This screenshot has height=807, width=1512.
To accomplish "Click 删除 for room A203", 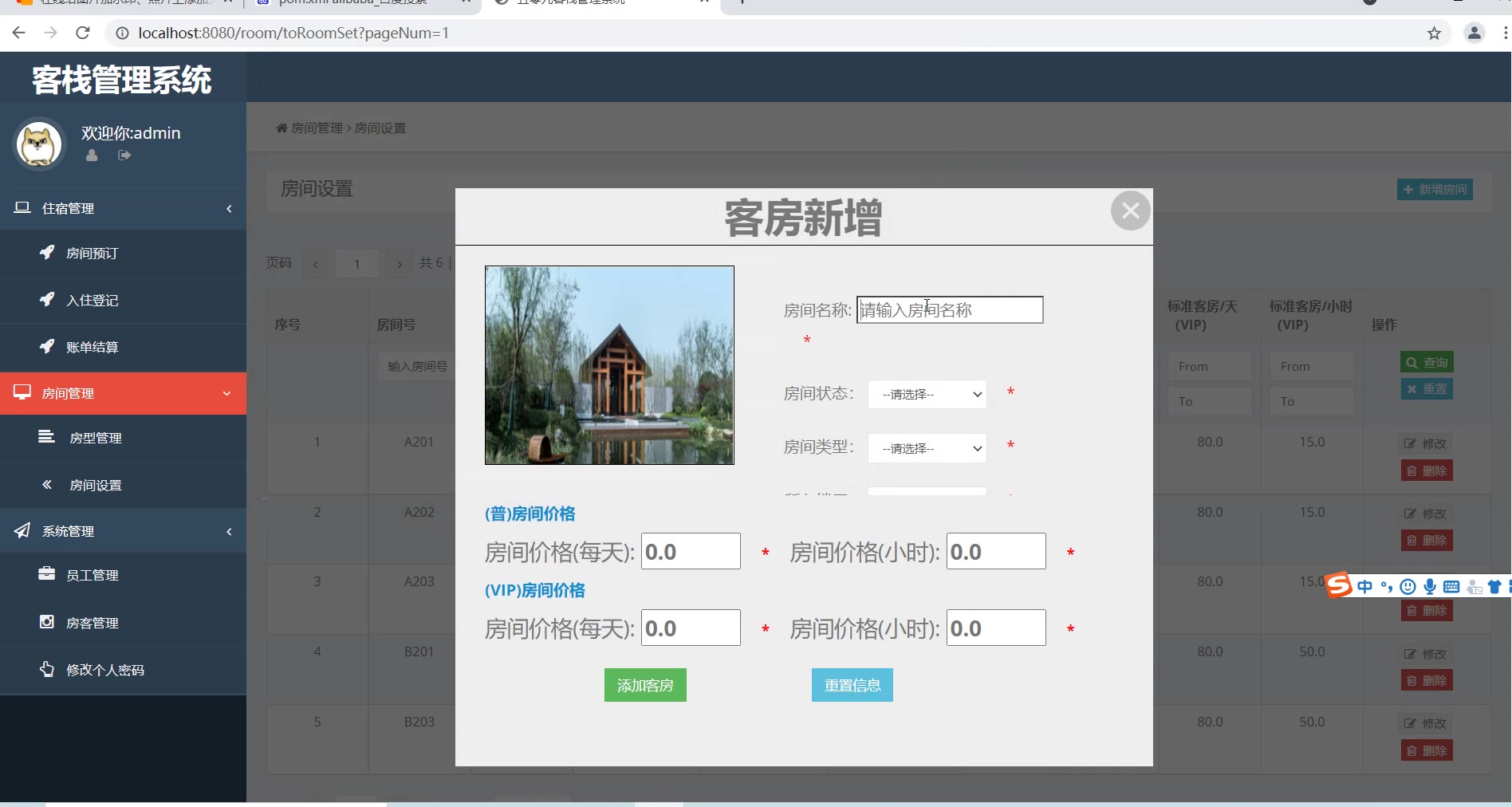I will click(x=1427, y=611).
